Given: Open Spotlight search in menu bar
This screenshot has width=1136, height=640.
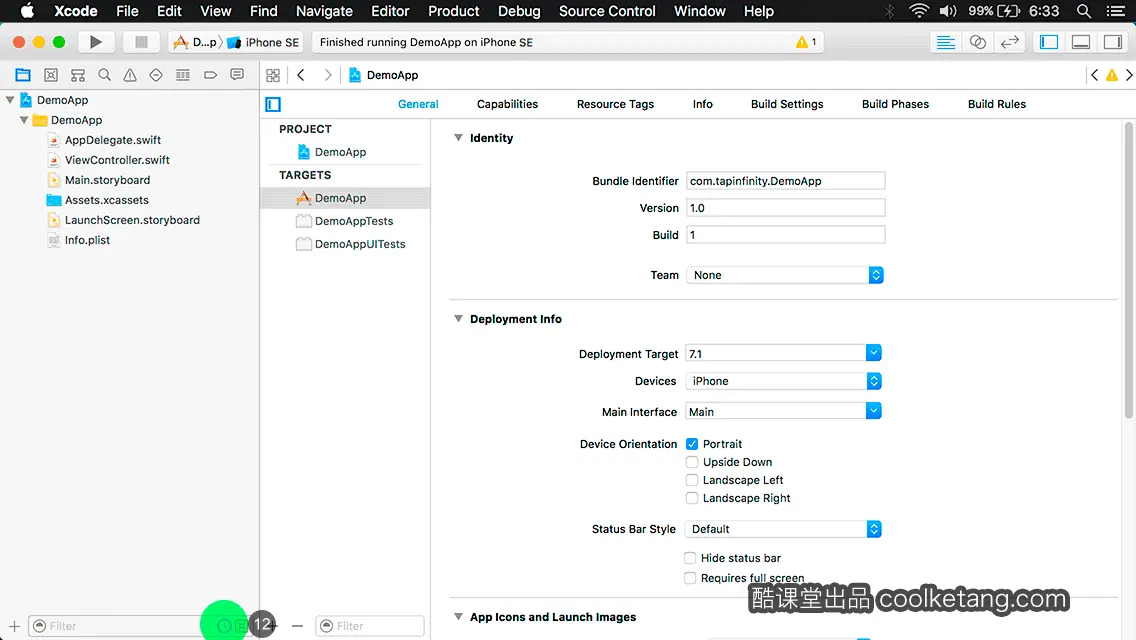Looking at the screenshot, I should (1084, 11).
